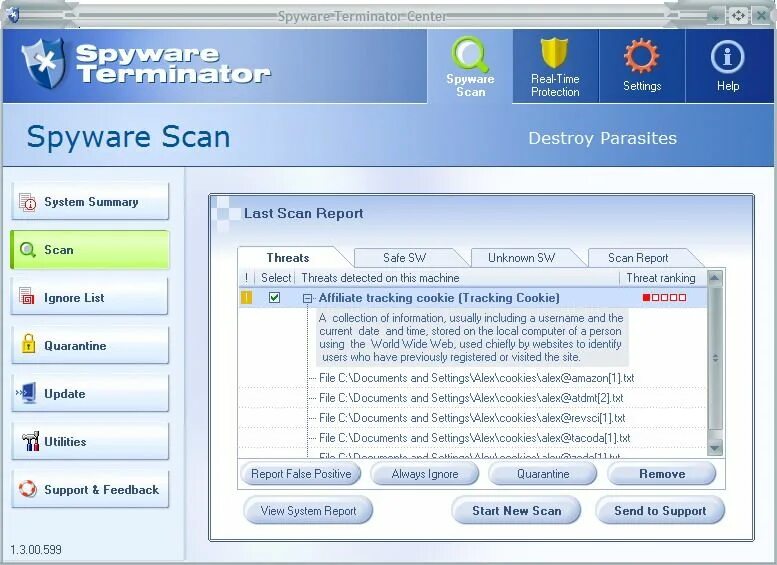Click the Threat ranking column header
Image resolution: width=777 pixels, height=565 pixels.
click(x=661, y=278)
